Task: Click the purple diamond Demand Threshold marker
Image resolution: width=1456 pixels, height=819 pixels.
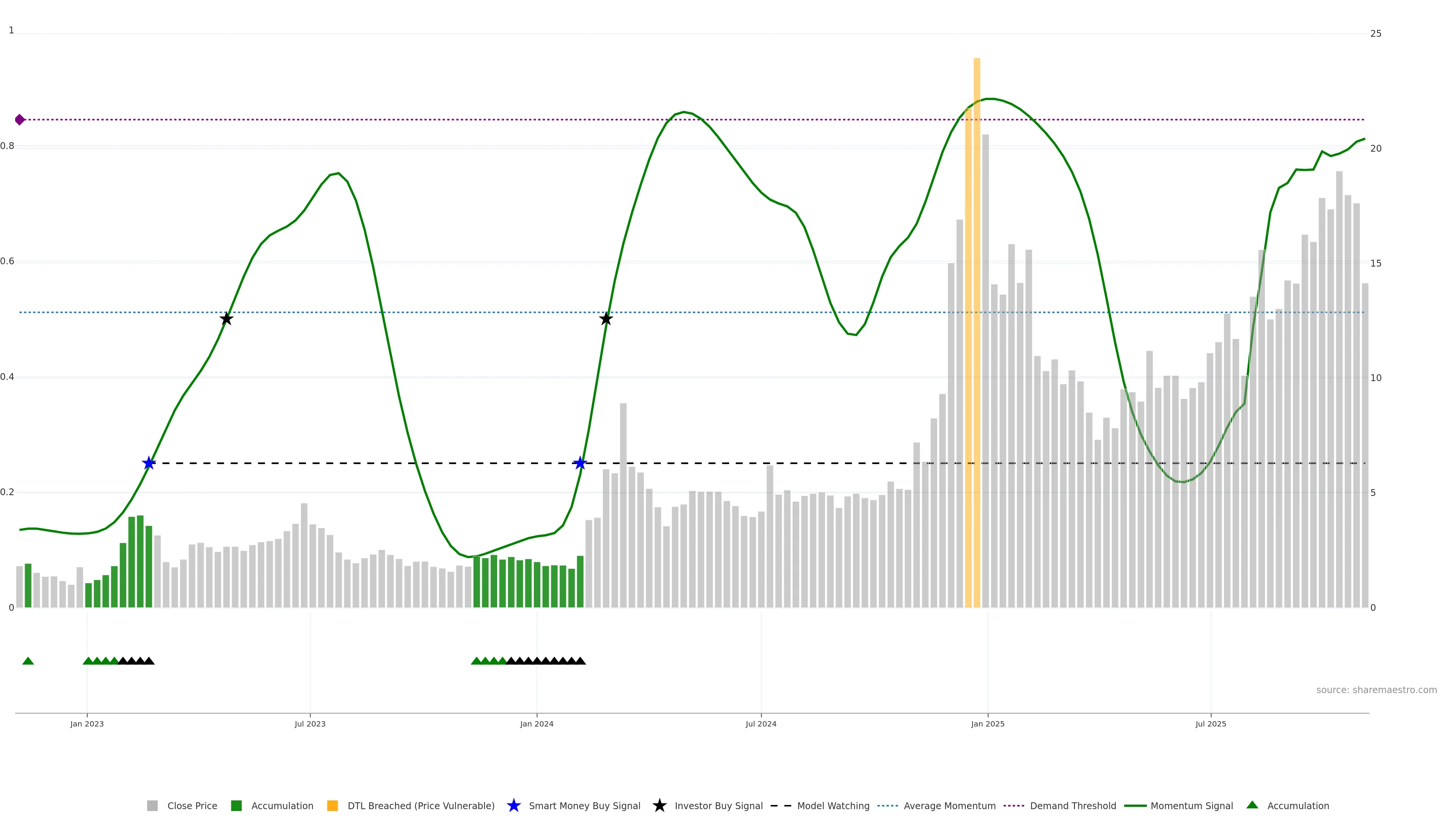Action: point(20,120)
